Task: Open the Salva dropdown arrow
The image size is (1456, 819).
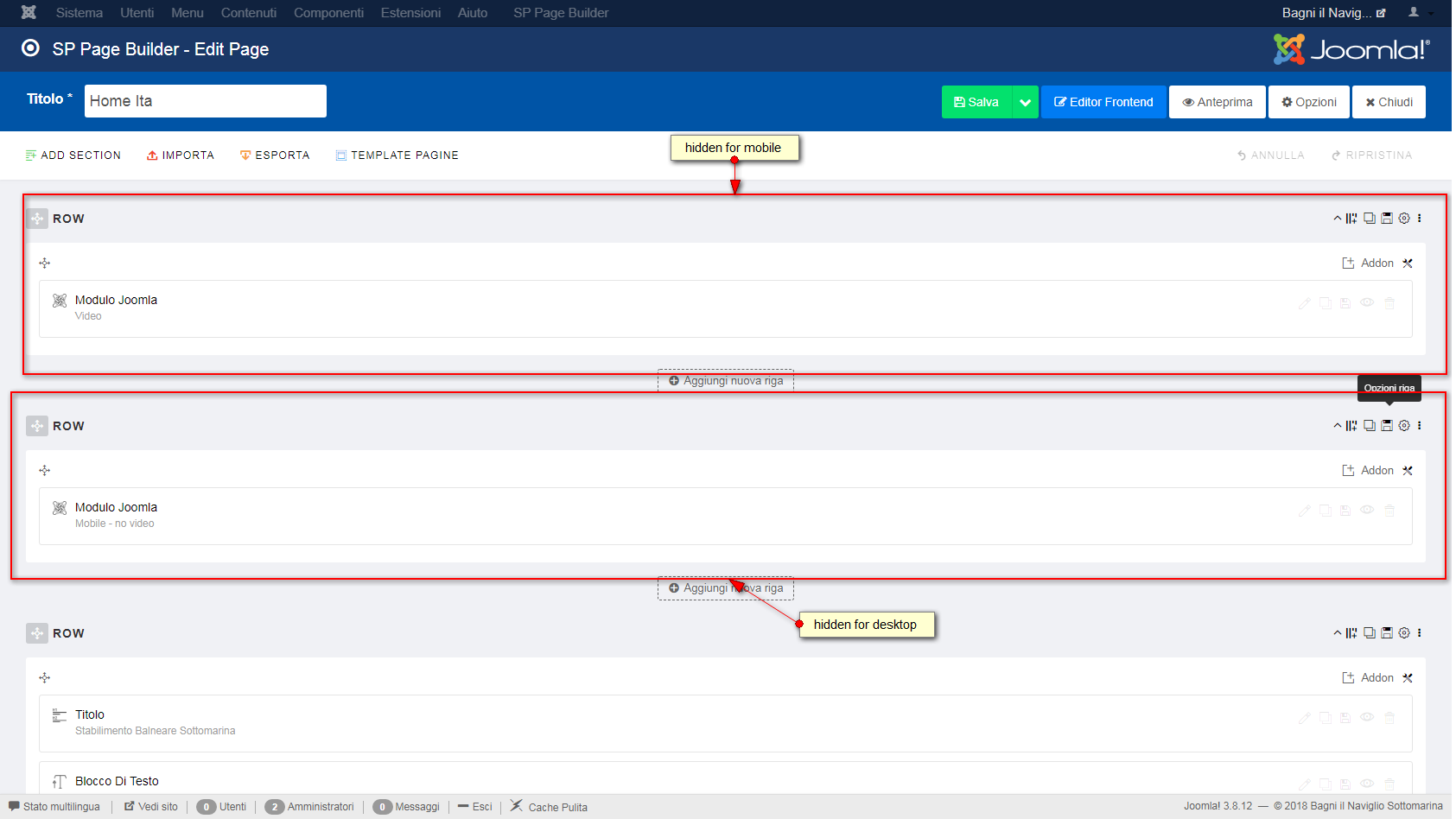Action: tap(1025, 102)
